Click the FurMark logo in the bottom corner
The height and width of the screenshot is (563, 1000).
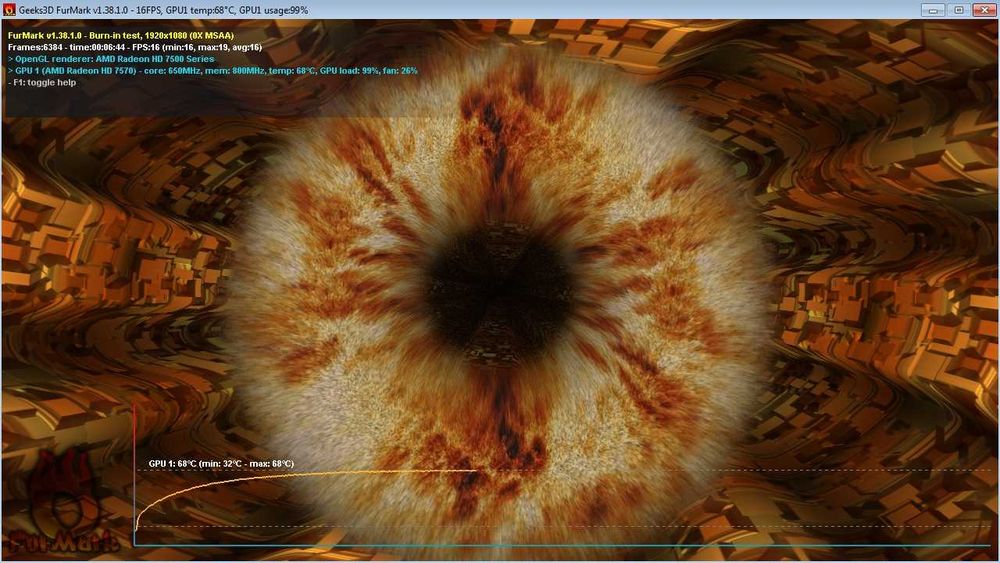point(62,502)
